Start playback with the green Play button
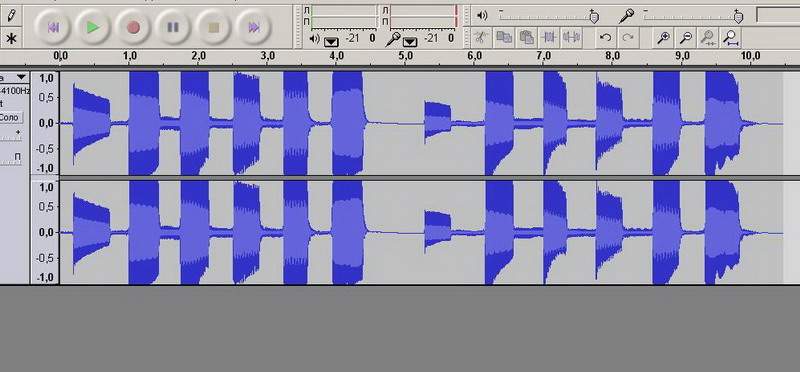Image resolution: width=800 pixels, height=372 pixels. [93, 27]
